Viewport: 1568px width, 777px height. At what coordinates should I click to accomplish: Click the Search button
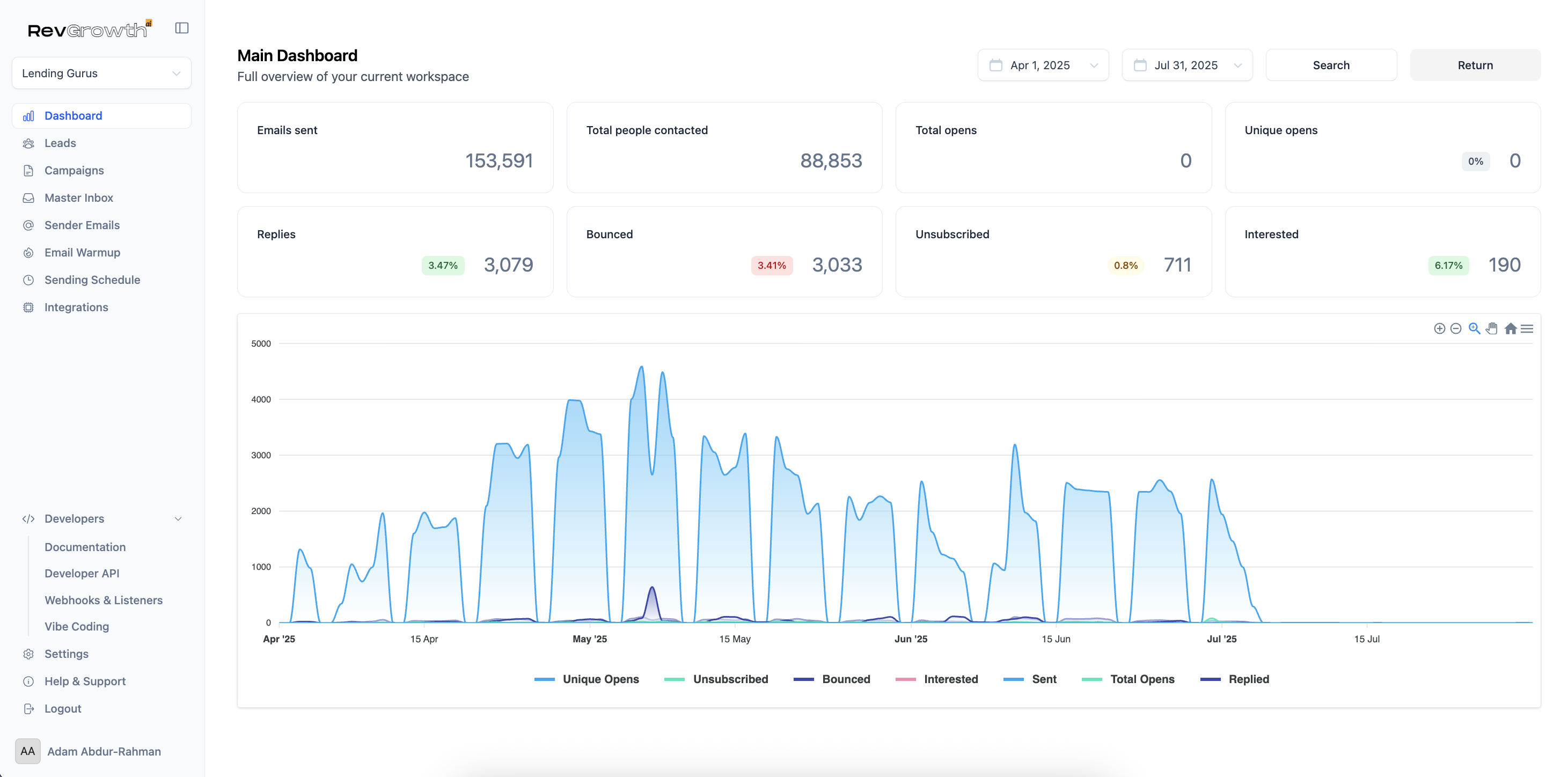point(1331,65)
